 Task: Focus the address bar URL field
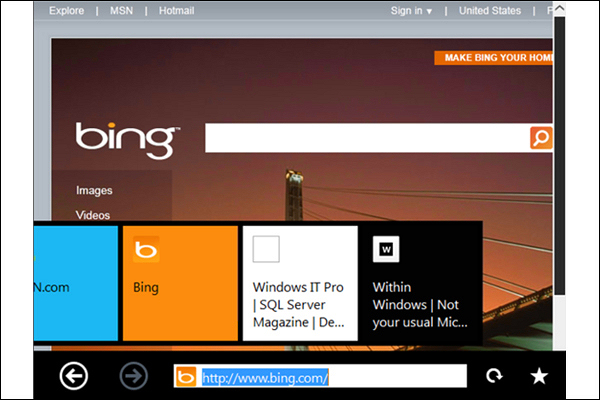click(x=330, y=377)
